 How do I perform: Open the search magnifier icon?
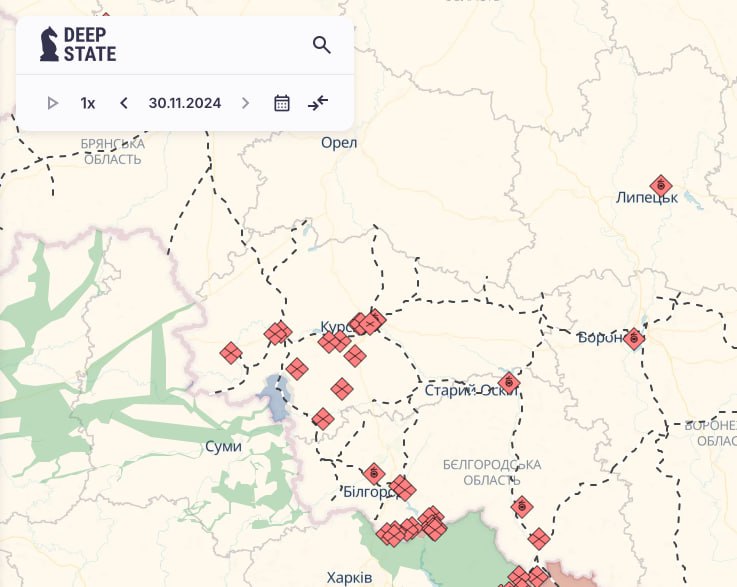(321, 45)
